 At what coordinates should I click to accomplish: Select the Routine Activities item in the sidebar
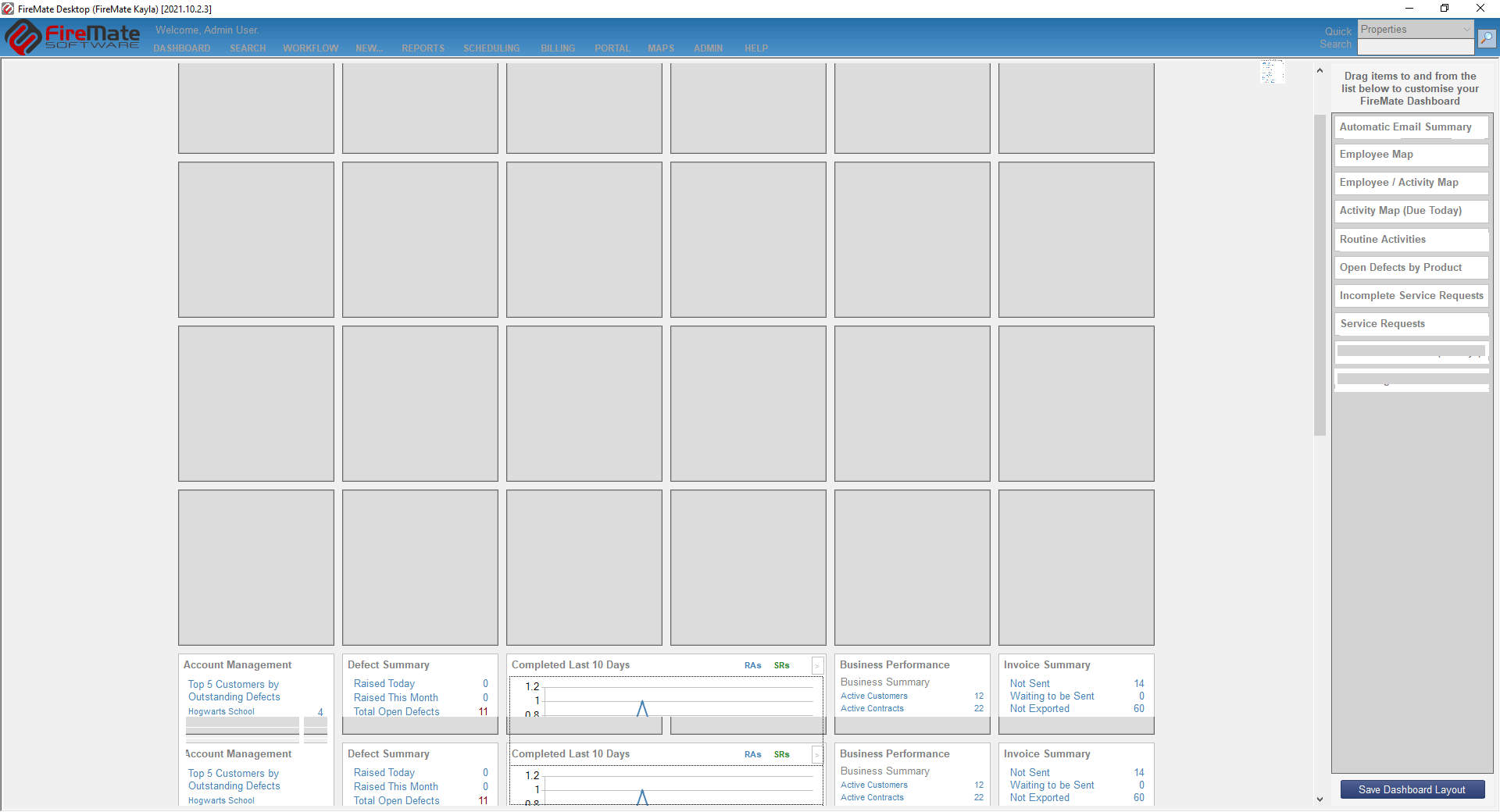[x=1411, y=239]
